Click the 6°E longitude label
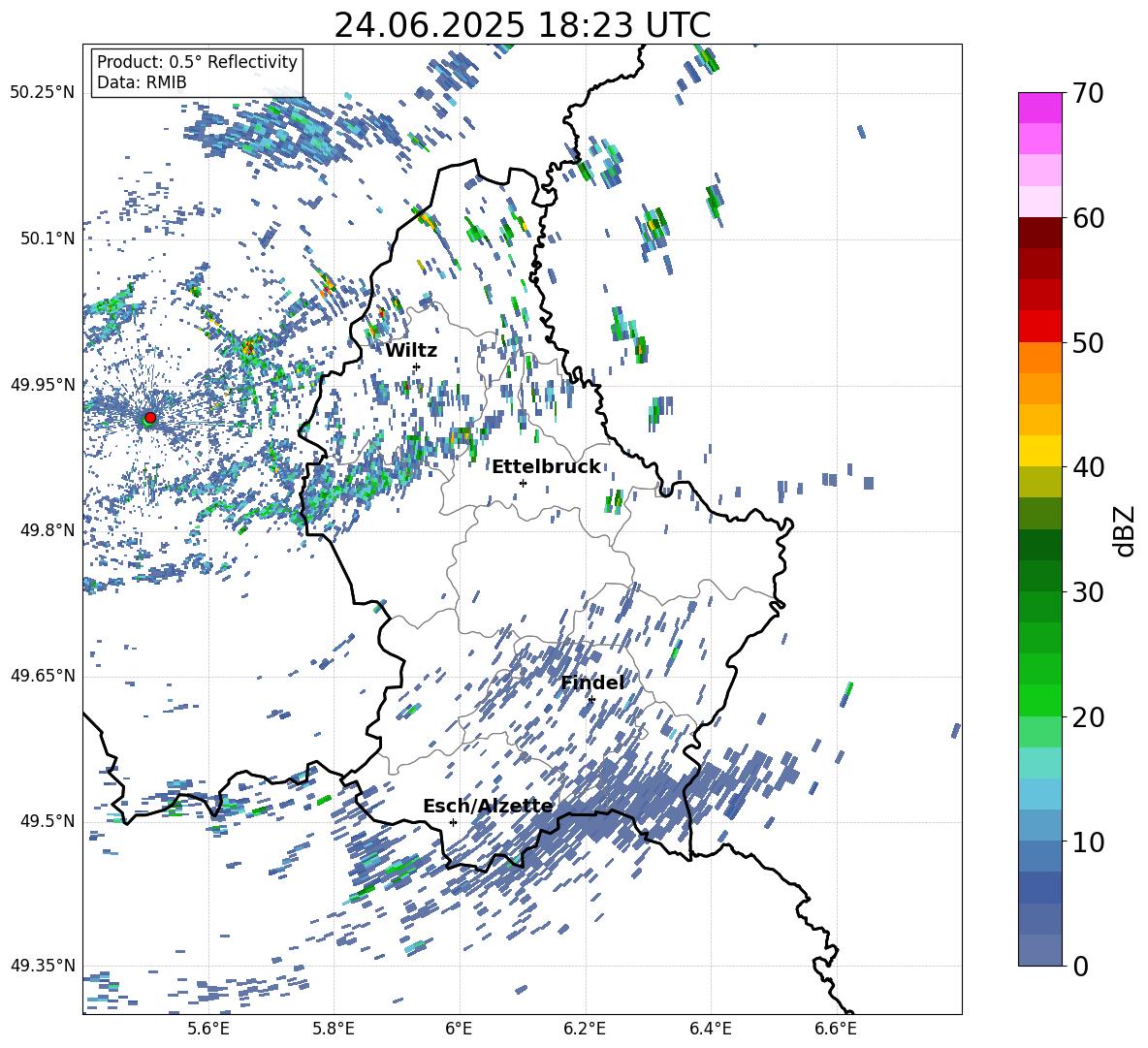The width and height of the screenshot is (1148, 1048). pyautogui.click(x=459, y=1029)
